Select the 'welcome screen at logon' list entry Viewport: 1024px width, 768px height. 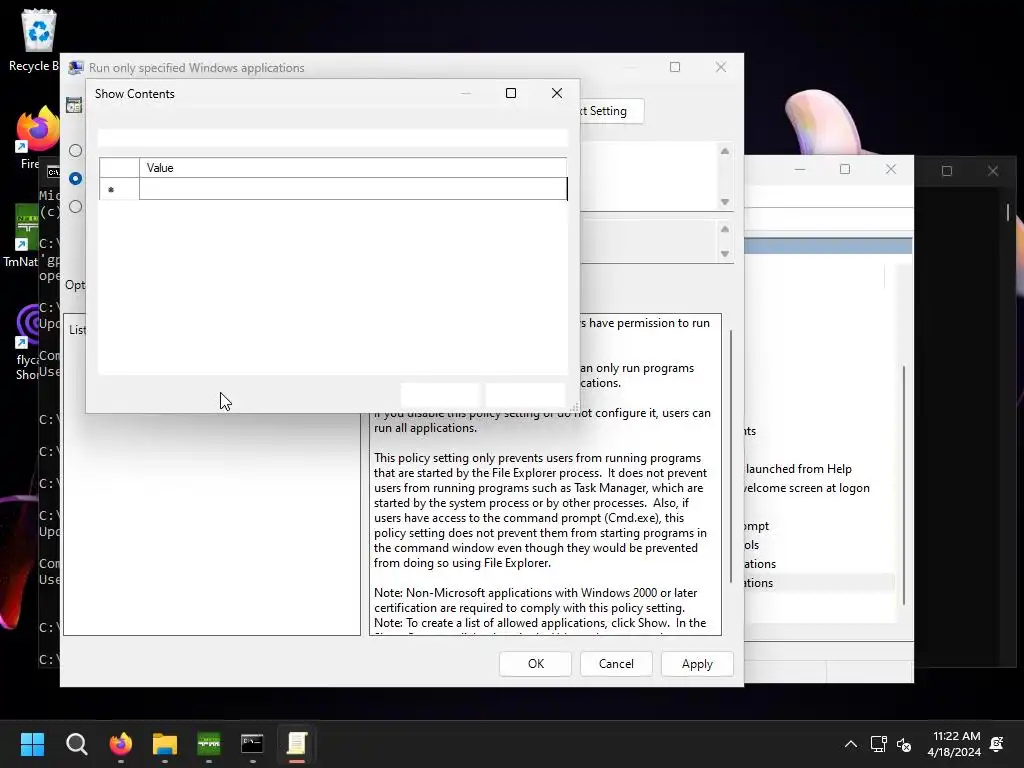806,488
